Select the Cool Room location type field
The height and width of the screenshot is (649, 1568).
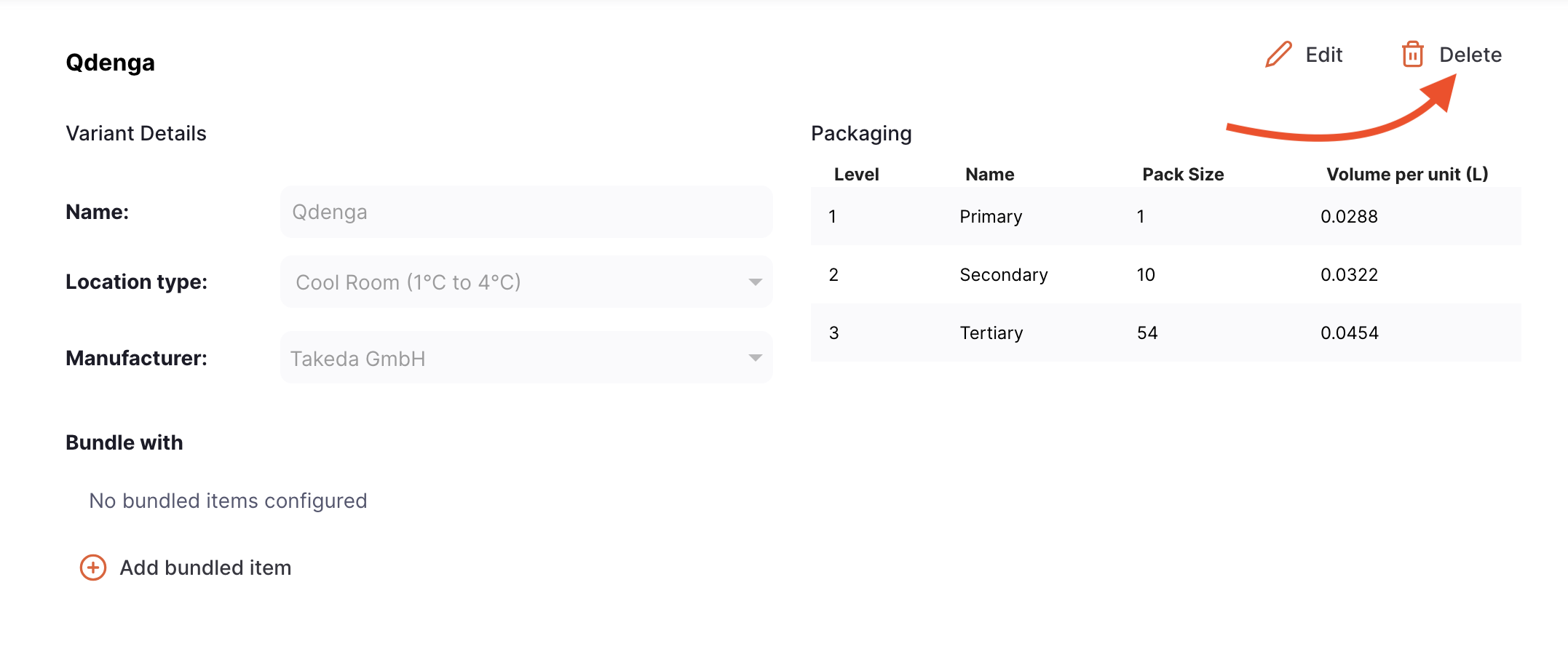click(x=526, y=282)
